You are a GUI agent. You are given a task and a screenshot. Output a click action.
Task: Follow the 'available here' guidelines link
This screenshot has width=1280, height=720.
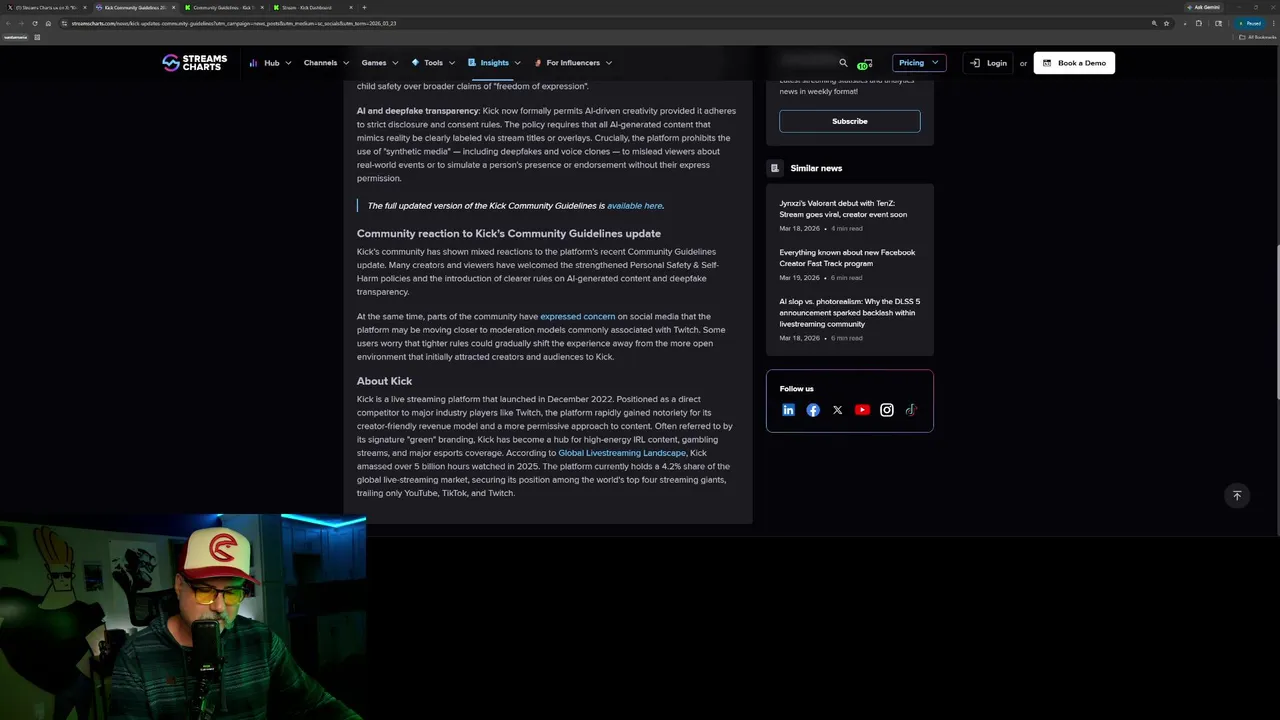(x=634, y=206)
